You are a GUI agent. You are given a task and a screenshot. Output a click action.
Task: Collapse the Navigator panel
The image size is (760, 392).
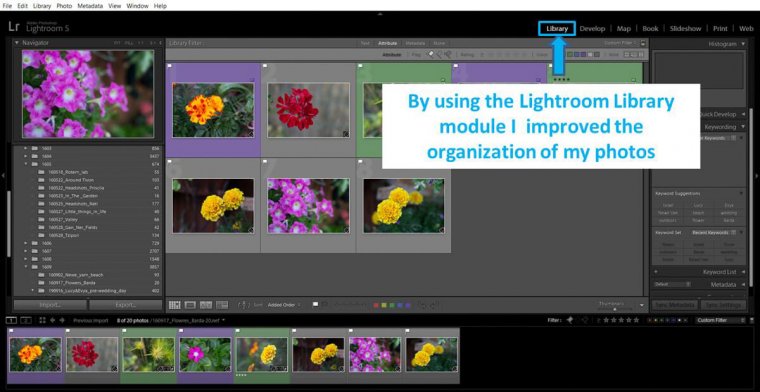[x=17, y=43]
